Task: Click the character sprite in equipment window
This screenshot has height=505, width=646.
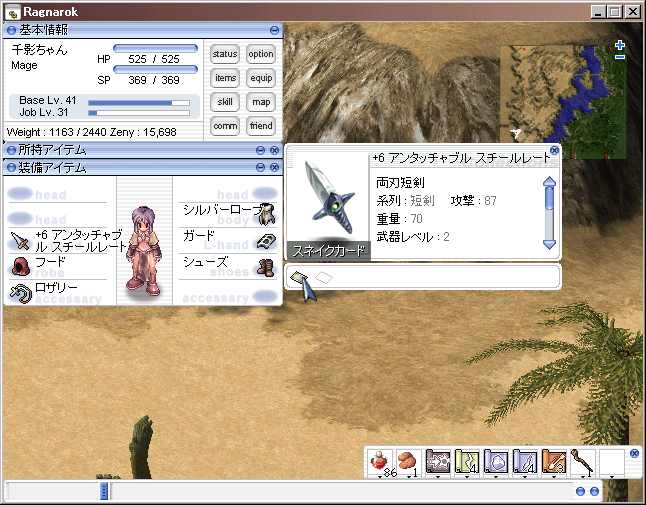Action: coord(144,251)
